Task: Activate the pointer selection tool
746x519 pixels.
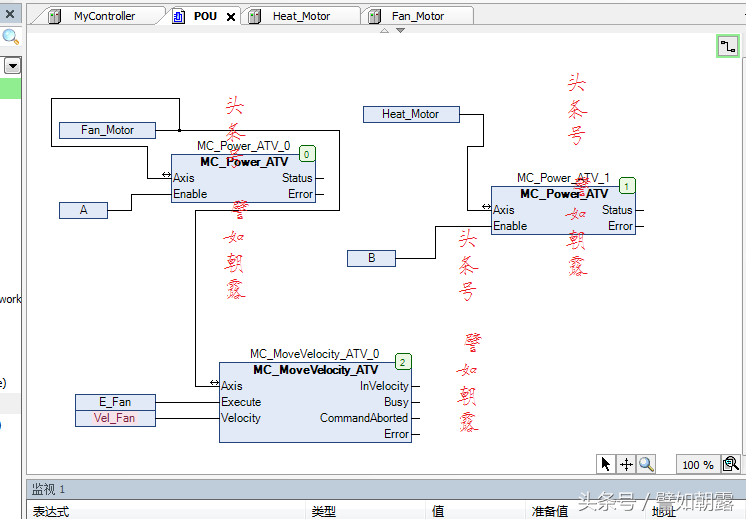Action: point(606,464)
